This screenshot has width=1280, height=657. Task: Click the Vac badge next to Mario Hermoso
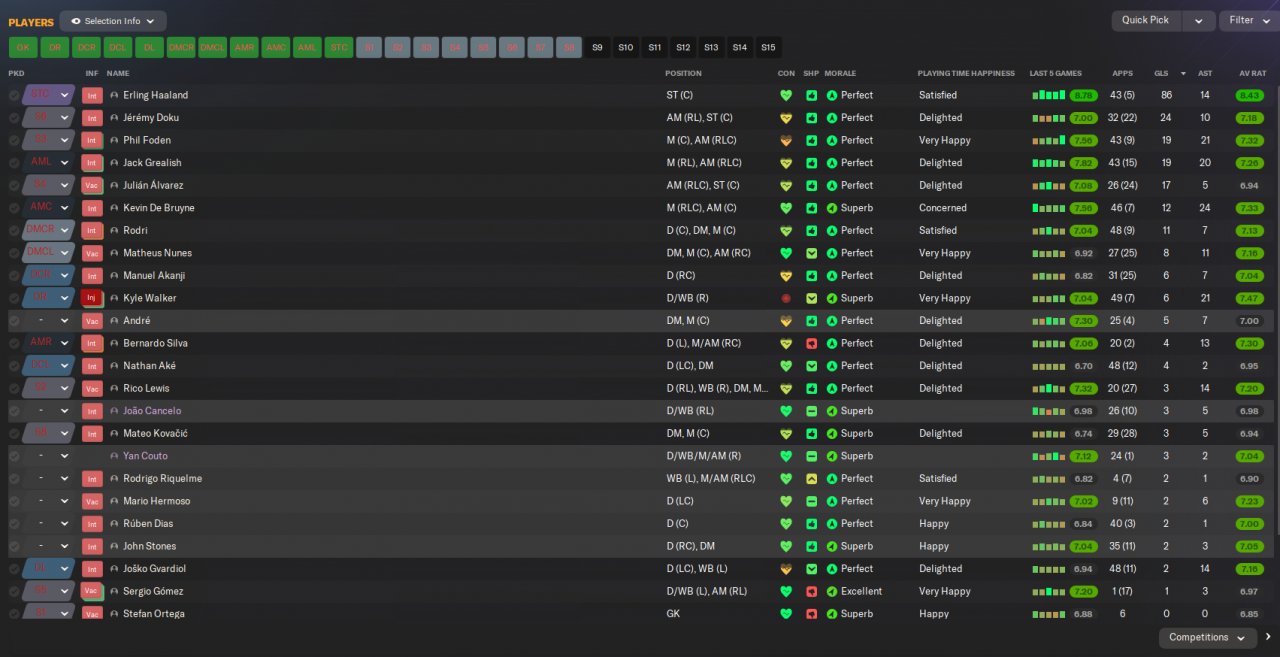click(92, 501)
